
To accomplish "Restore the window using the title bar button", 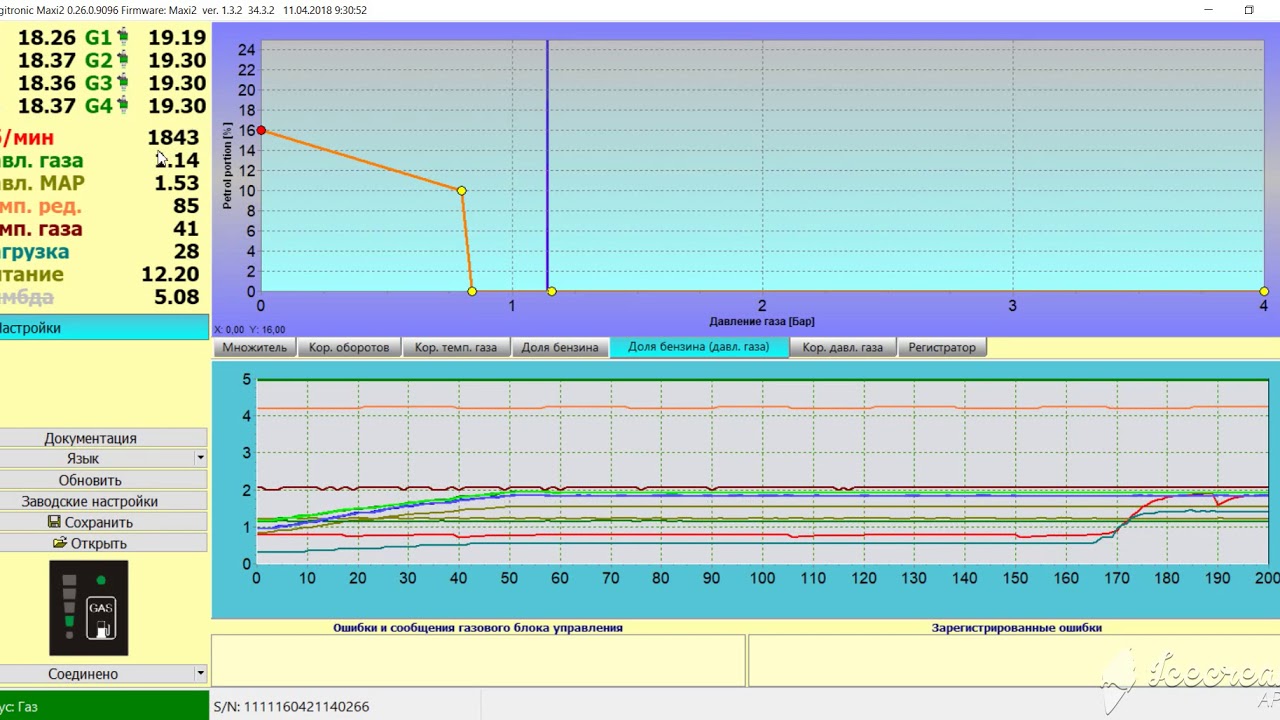I will (1249, 10).
